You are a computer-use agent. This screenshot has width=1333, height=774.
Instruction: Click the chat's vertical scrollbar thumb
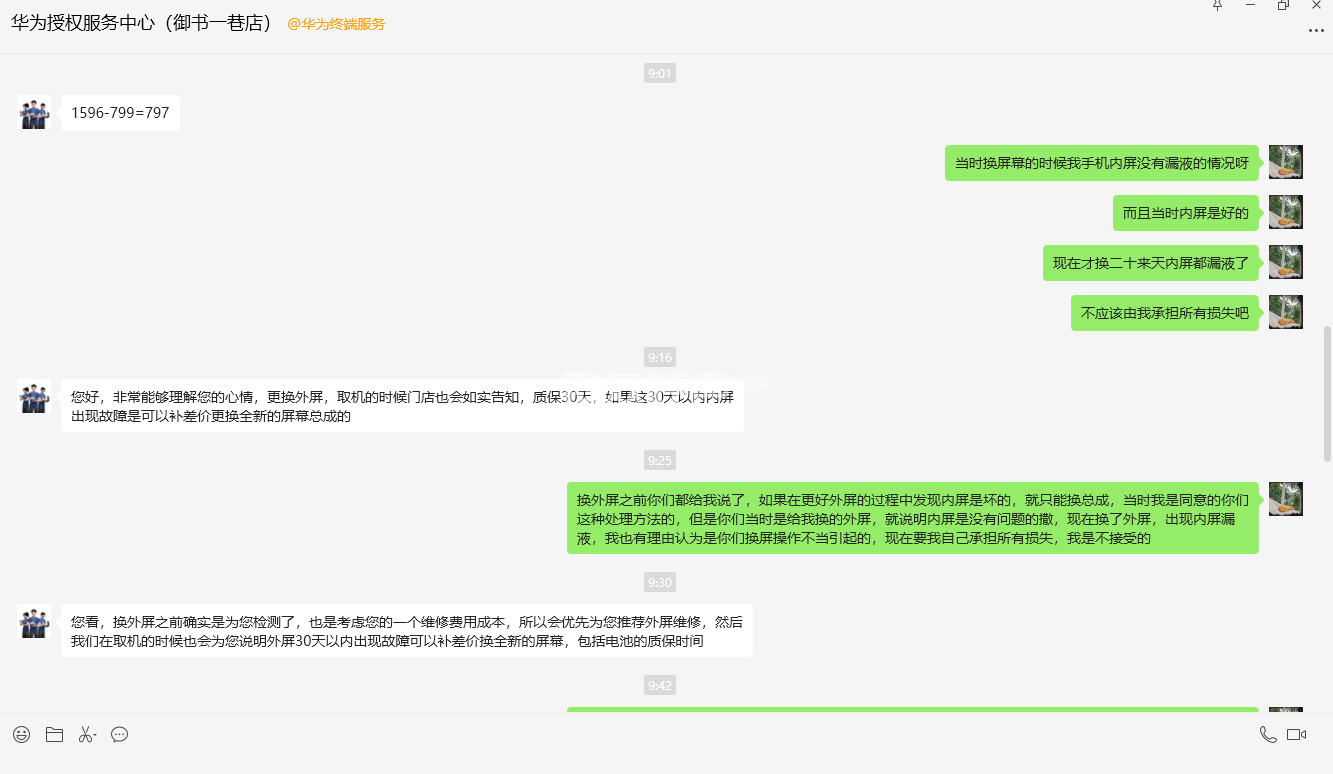click(x=1327, y=390)
